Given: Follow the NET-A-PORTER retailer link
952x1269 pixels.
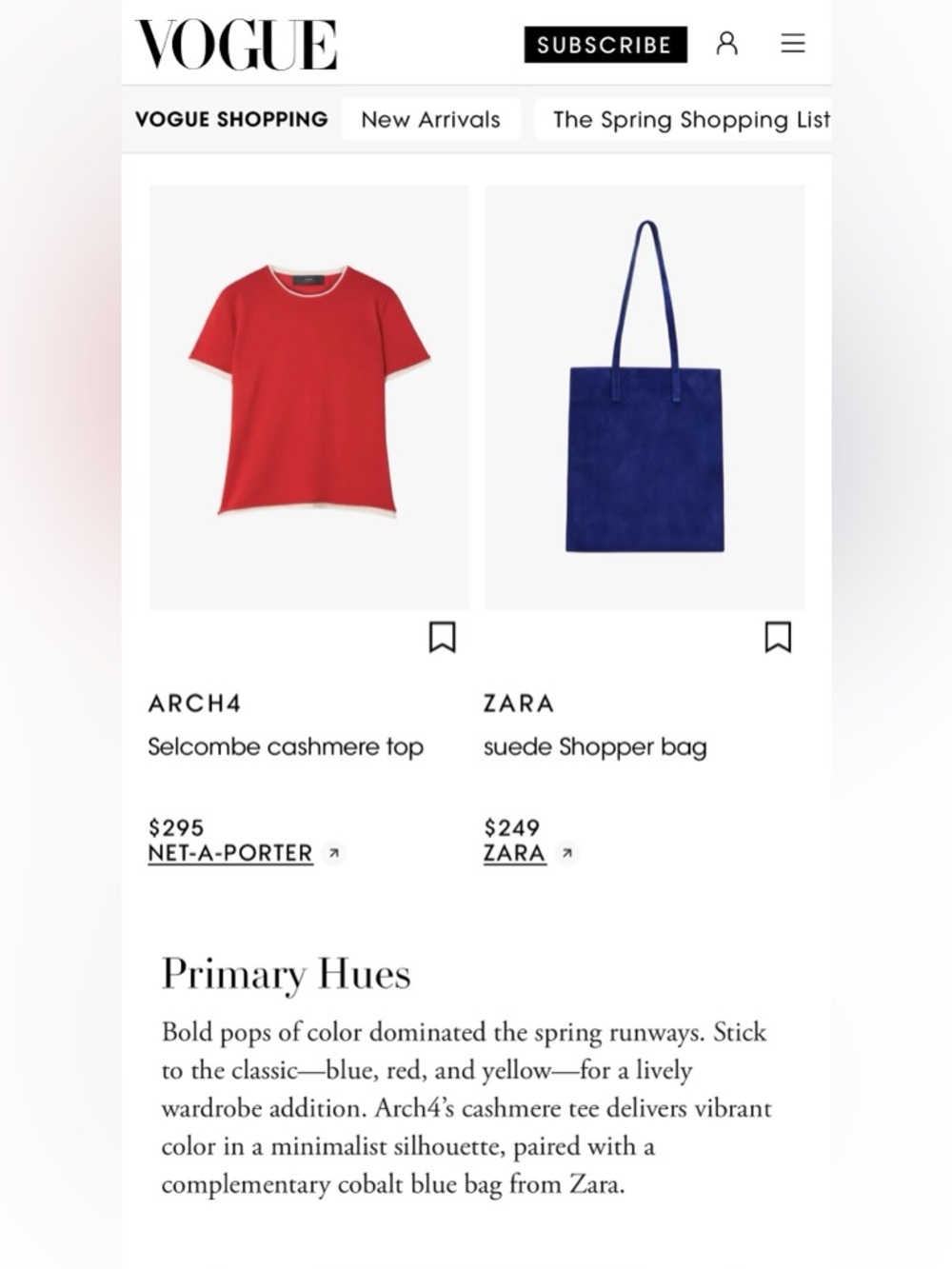Looking at the screenshot, I should tap(230, 853).
